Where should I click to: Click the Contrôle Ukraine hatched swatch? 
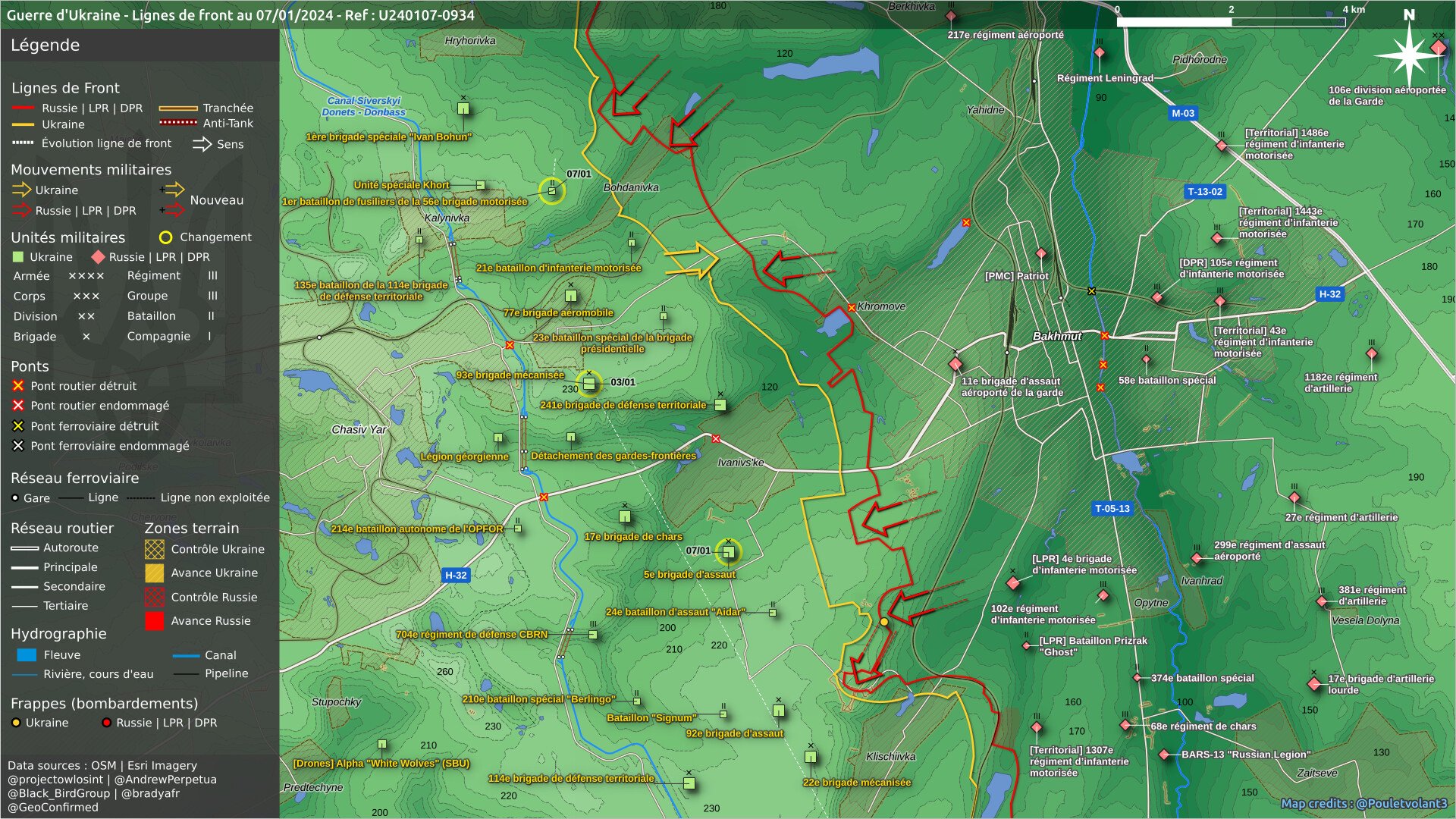(155, 549)
